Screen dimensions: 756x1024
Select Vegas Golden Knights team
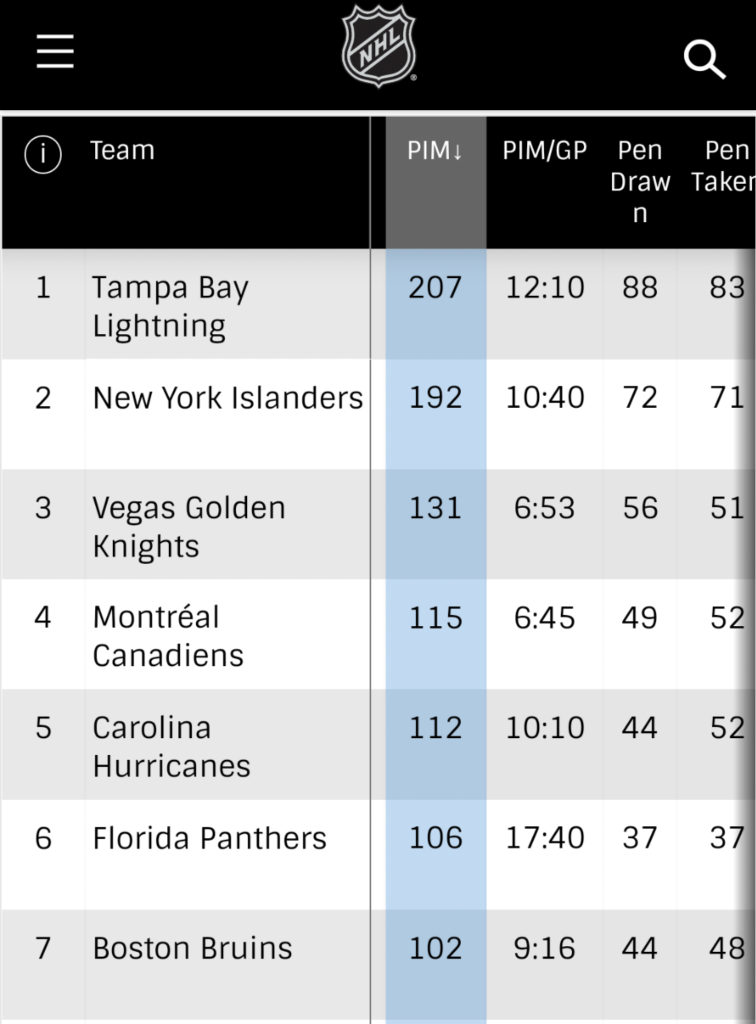pyautogui.click(x=189, y=526)
